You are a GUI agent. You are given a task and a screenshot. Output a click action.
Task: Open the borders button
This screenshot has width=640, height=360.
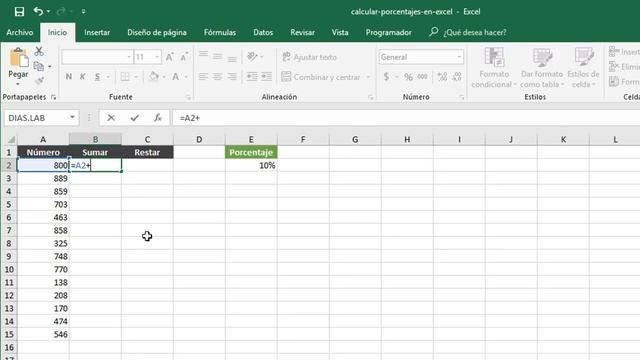(125, 77)
